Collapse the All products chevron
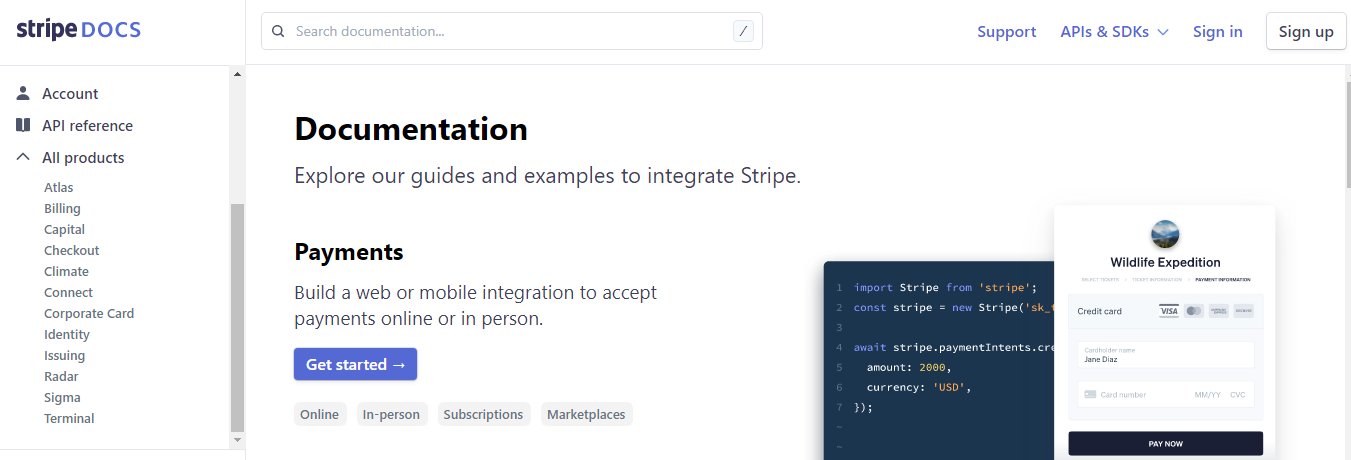 click(23, 157)
